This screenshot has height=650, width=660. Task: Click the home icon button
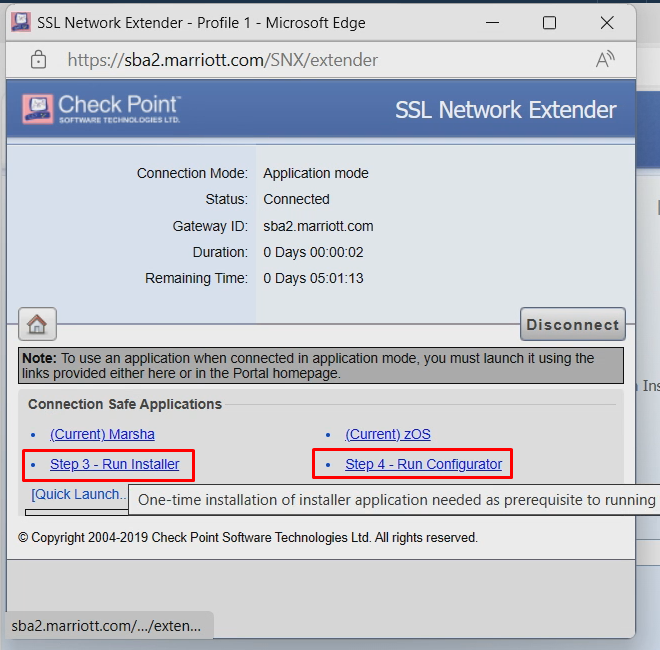tap(37, 324)
